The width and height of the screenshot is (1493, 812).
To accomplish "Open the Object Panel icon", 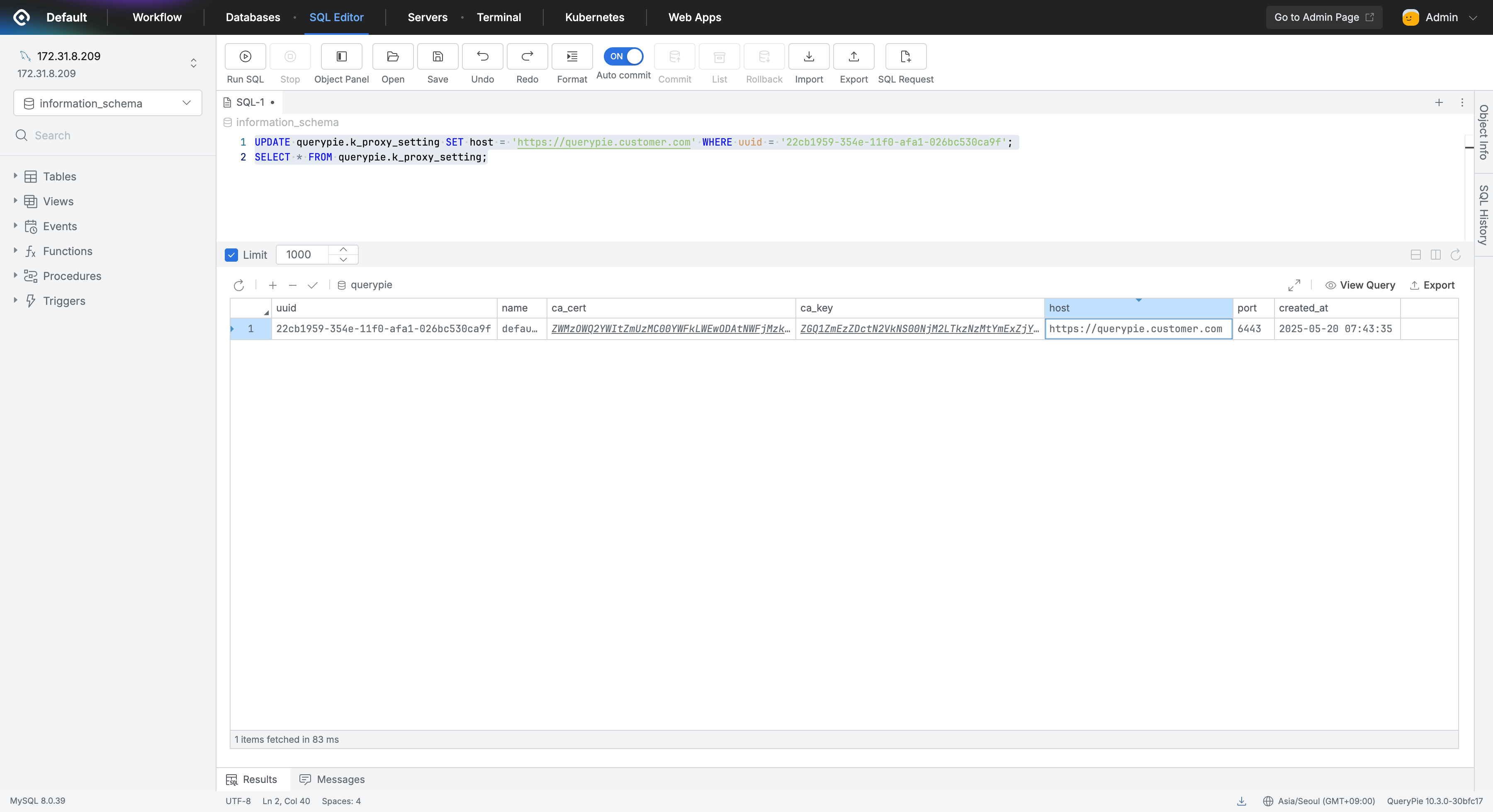I will [341, 56].
